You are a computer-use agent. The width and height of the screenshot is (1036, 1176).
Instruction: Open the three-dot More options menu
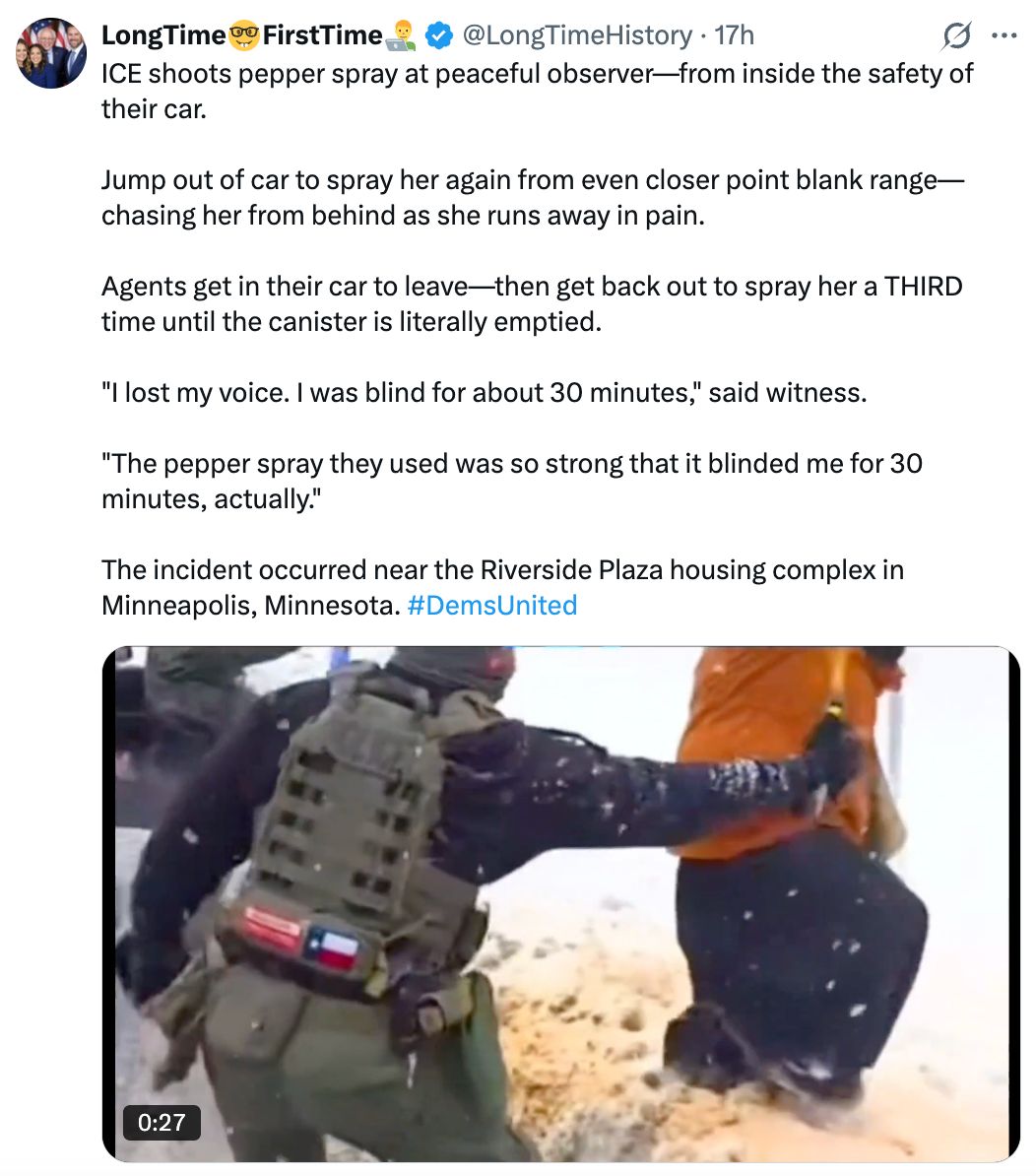(1004, 35)
